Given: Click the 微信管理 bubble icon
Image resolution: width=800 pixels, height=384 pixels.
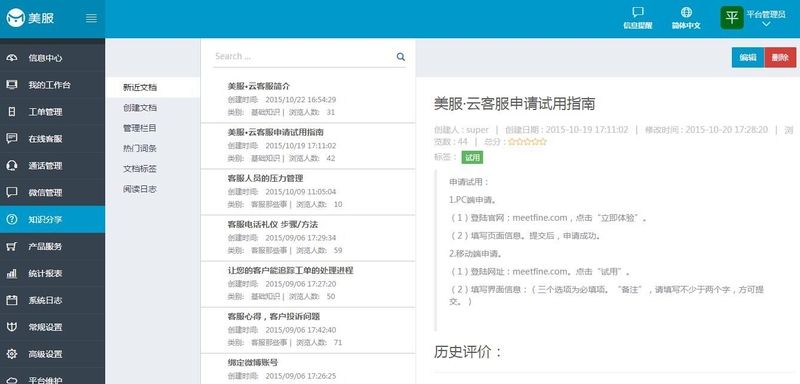Looking at the screenshot, I should pos(12,192).
